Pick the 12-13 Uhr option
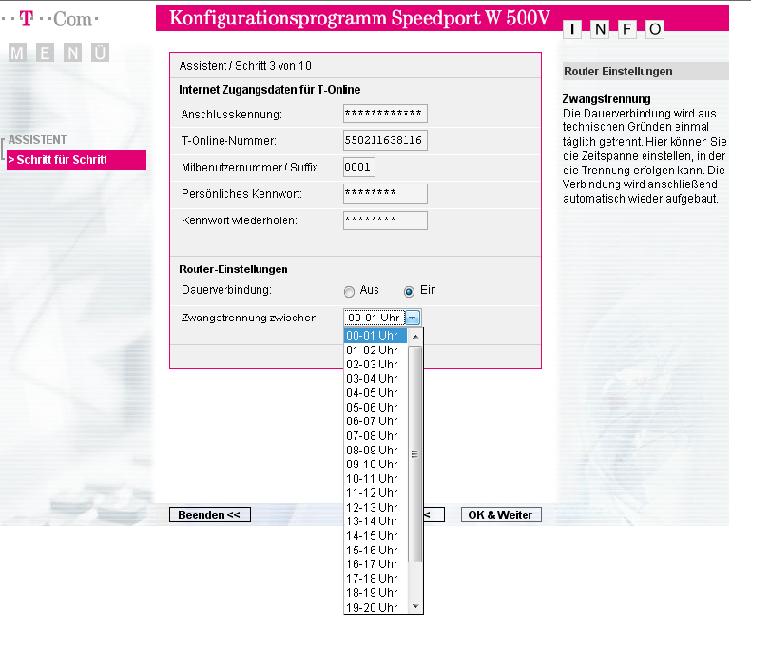The height and width of the screenshot is (653, 760). tap(375, 507)
